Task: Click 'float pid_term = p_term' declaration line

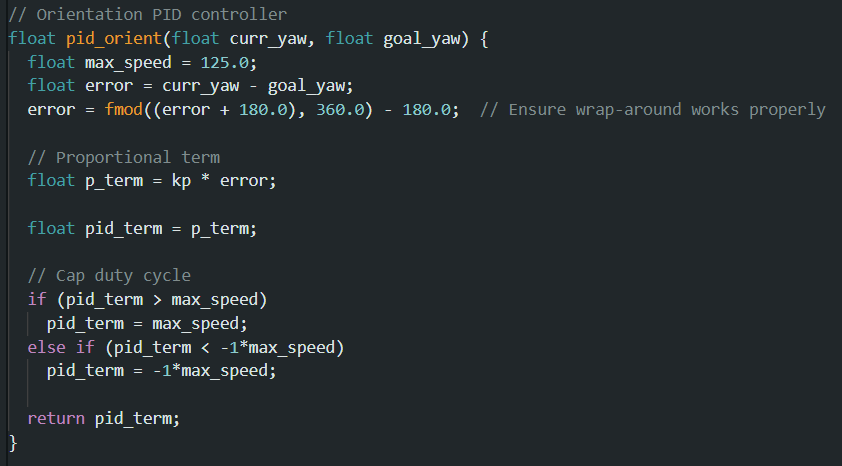Action: tap(143, 228)
